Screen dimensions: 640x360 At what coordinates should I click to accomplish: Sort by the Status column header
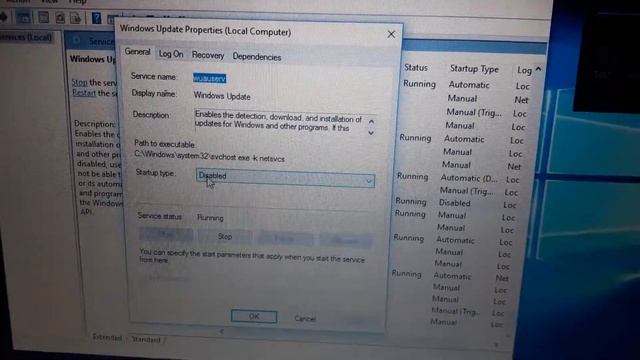[416, 68]
